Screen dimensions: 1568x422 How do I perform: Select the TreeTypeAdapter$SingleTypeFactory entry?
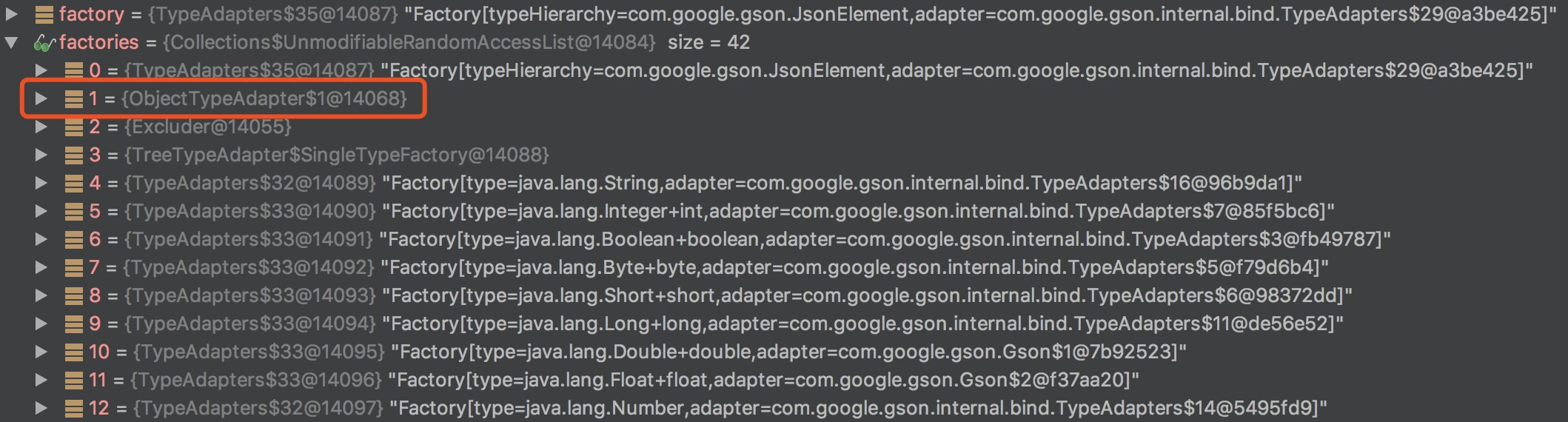click(319, 155)
